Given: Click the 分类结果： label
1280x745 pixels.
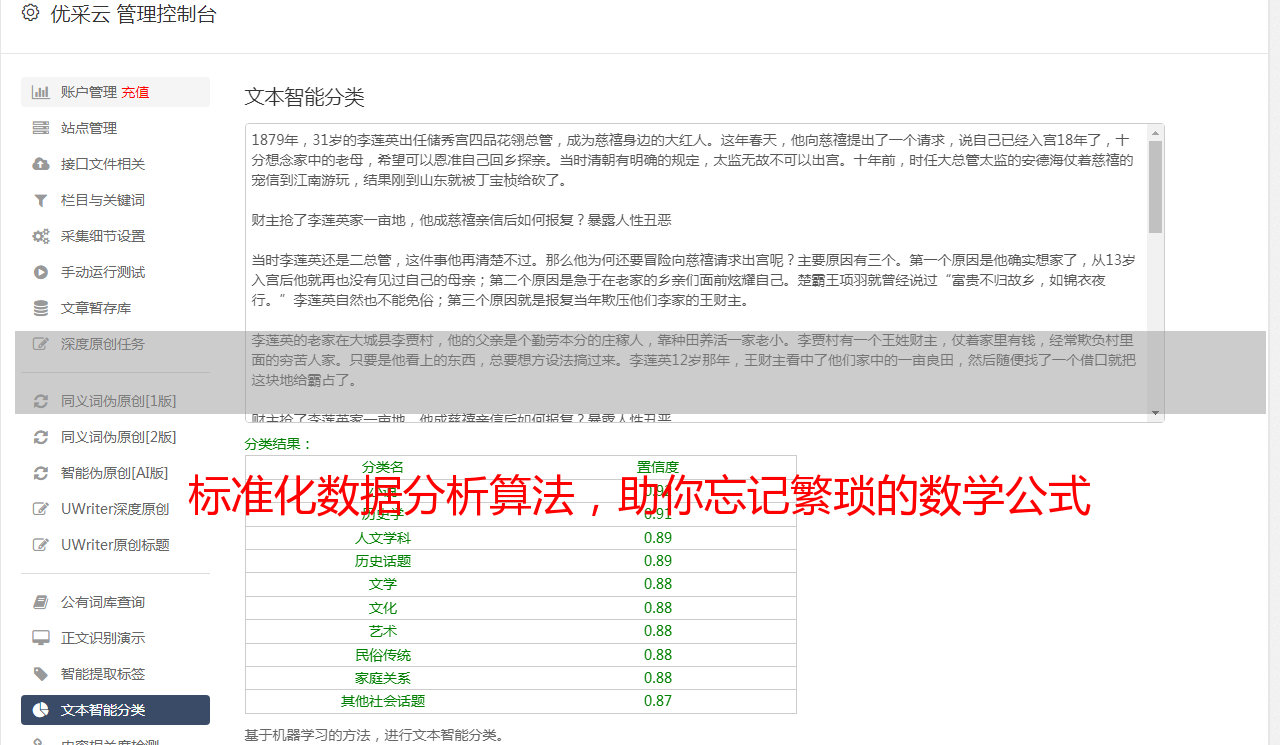Looking at the screenshot, I should (x=279, y=444).
